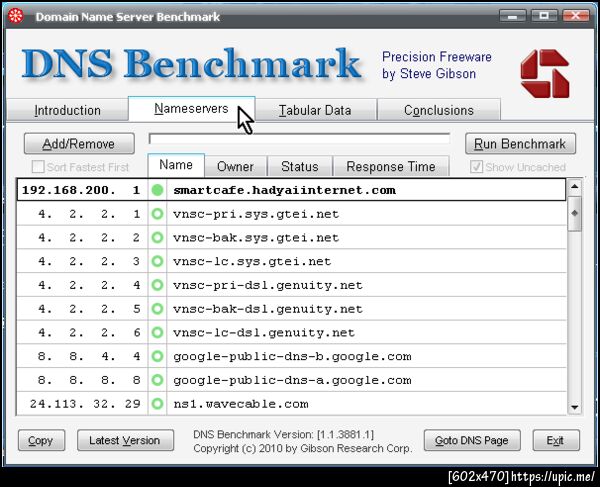Select vnsc-pri-dsl.genuity.net entry
The image size is (600, 487).
pos(291,285)
